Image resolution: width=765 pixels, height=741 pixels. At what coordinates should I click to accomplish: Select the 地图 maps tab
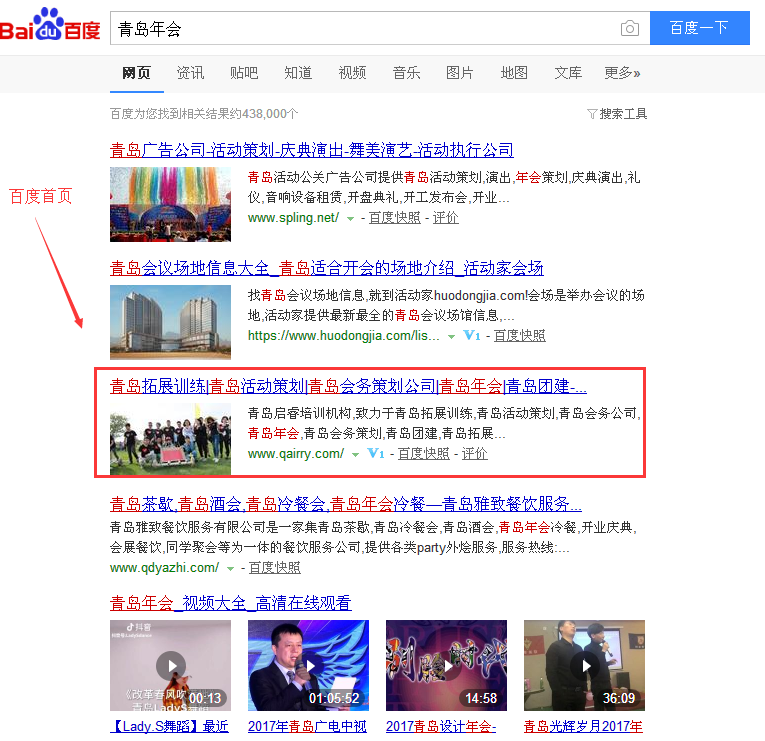(514, 73)
